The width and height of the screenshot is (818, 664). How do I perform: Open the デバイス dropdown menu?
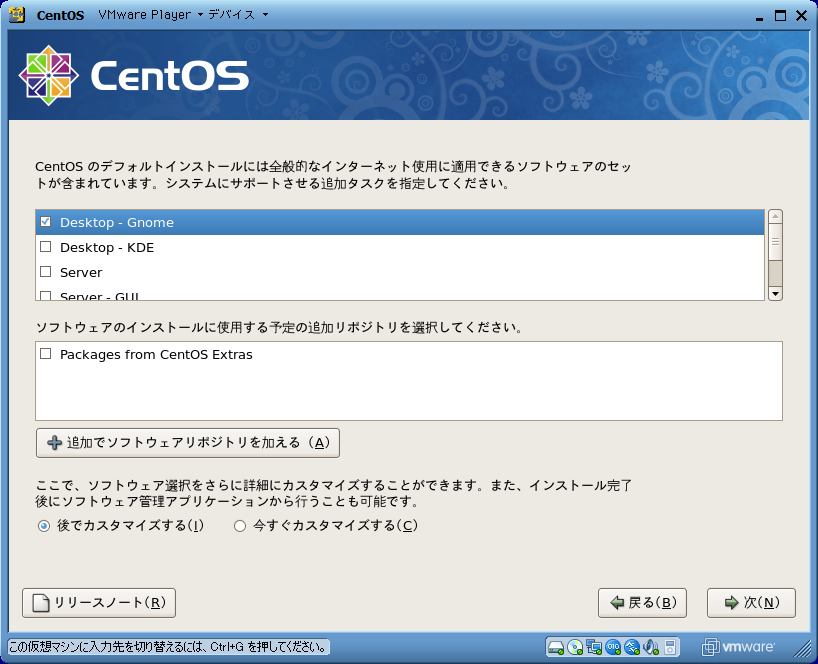point(238,15)
